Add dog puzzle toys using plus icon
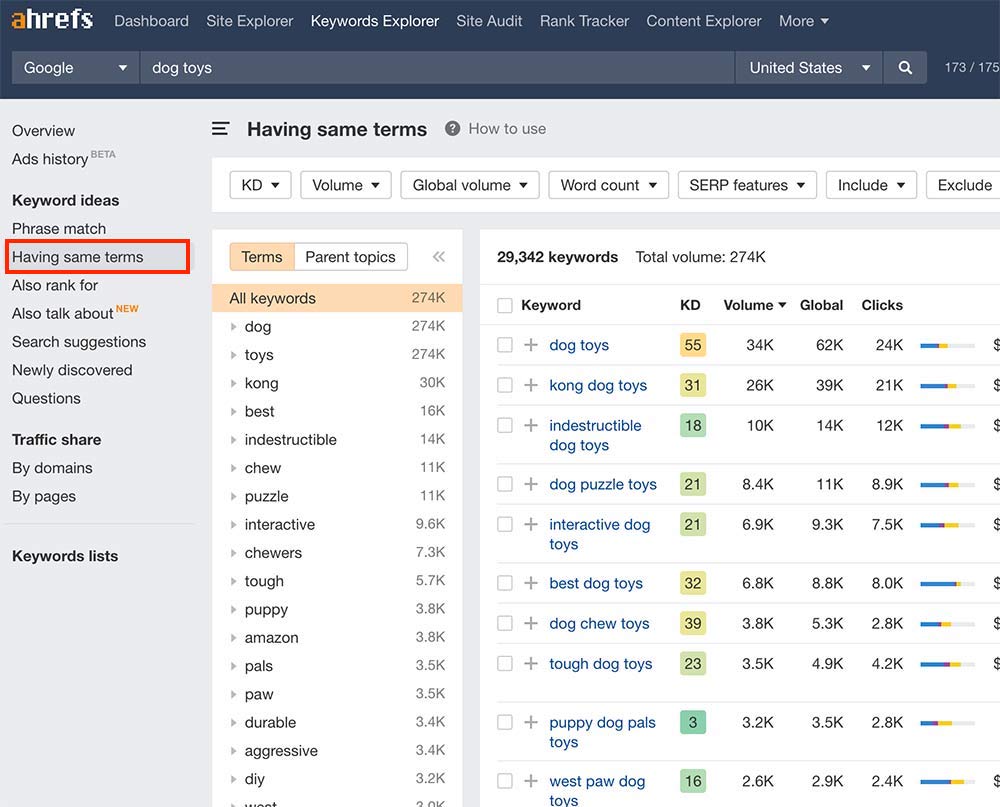This screenshot has height=807, width=1000. click(531, 484)
